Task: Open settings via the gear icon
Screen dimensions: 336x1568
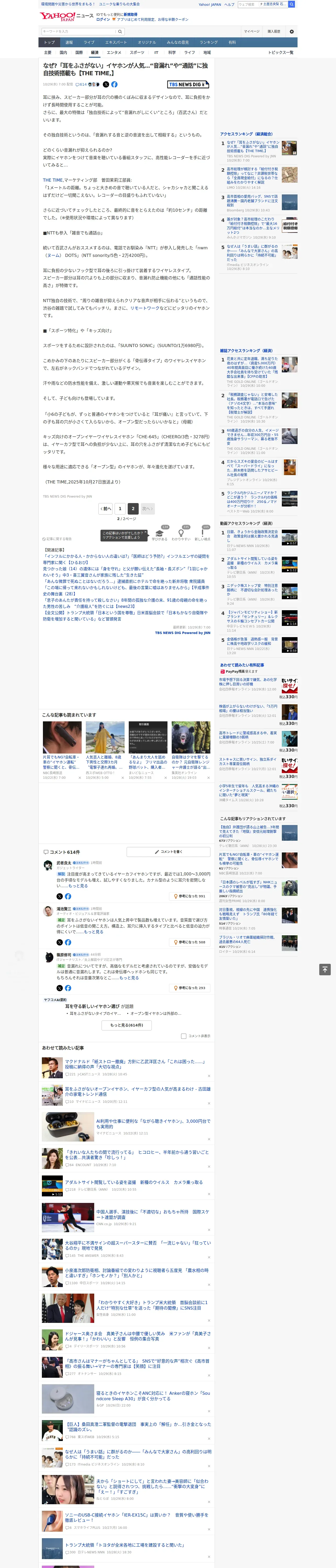Action: coord(292,32)
